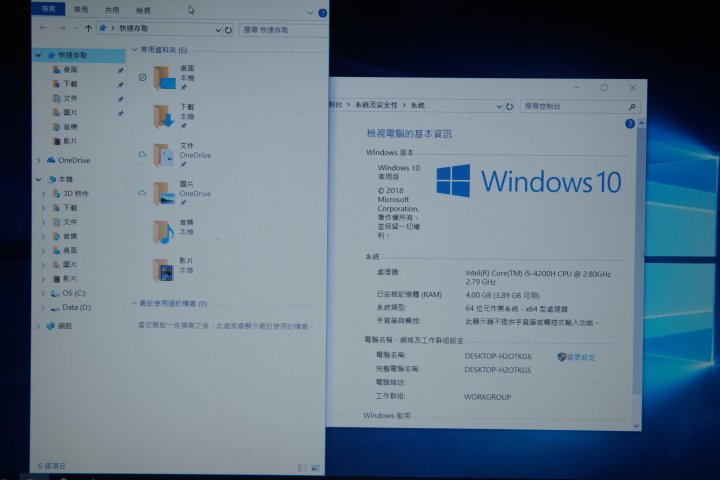Select OneDrive in the navigation pane
This screenshot has width=720, height=480.
click(x=73, y=160)
